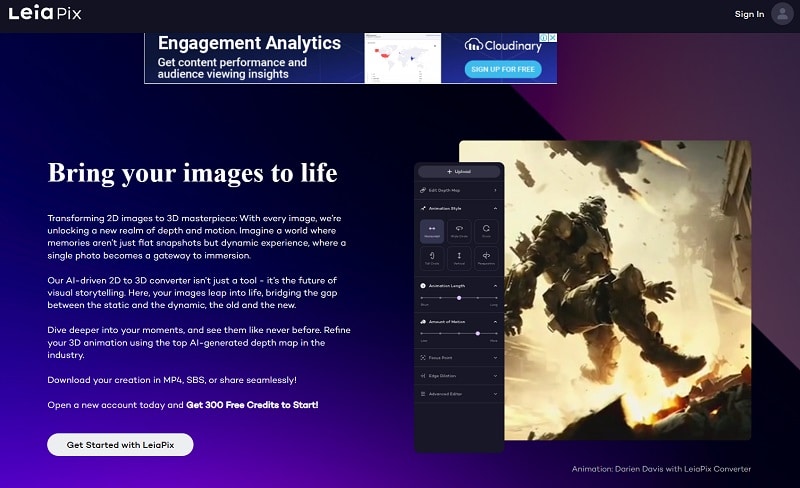Collapse the Amount of Motion section
800x488 pixels.
click(x=495, y=322)
